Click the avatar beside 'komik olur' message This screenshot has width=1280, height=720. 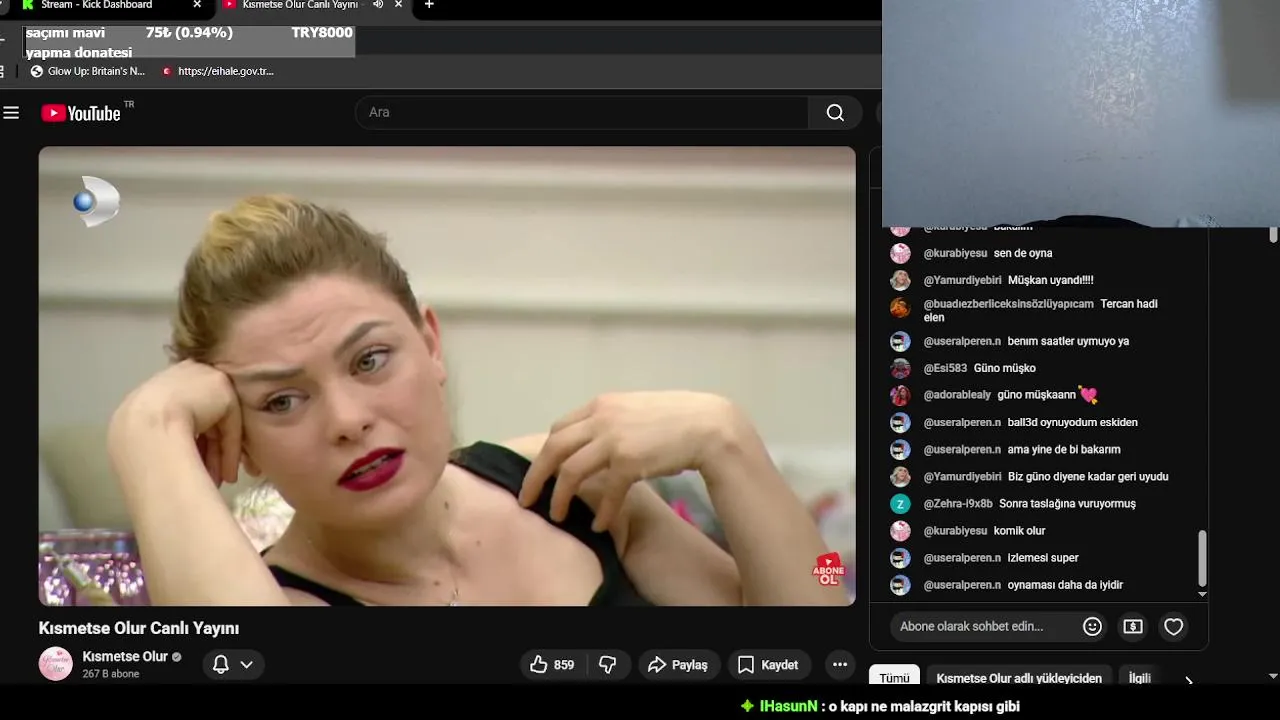pyautogui.click(x=900, y=531)
